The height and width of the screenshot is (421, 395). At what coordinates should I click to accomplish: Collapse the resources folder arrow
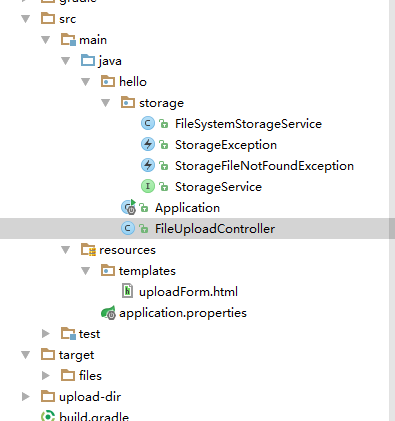[x=66, y=250]
